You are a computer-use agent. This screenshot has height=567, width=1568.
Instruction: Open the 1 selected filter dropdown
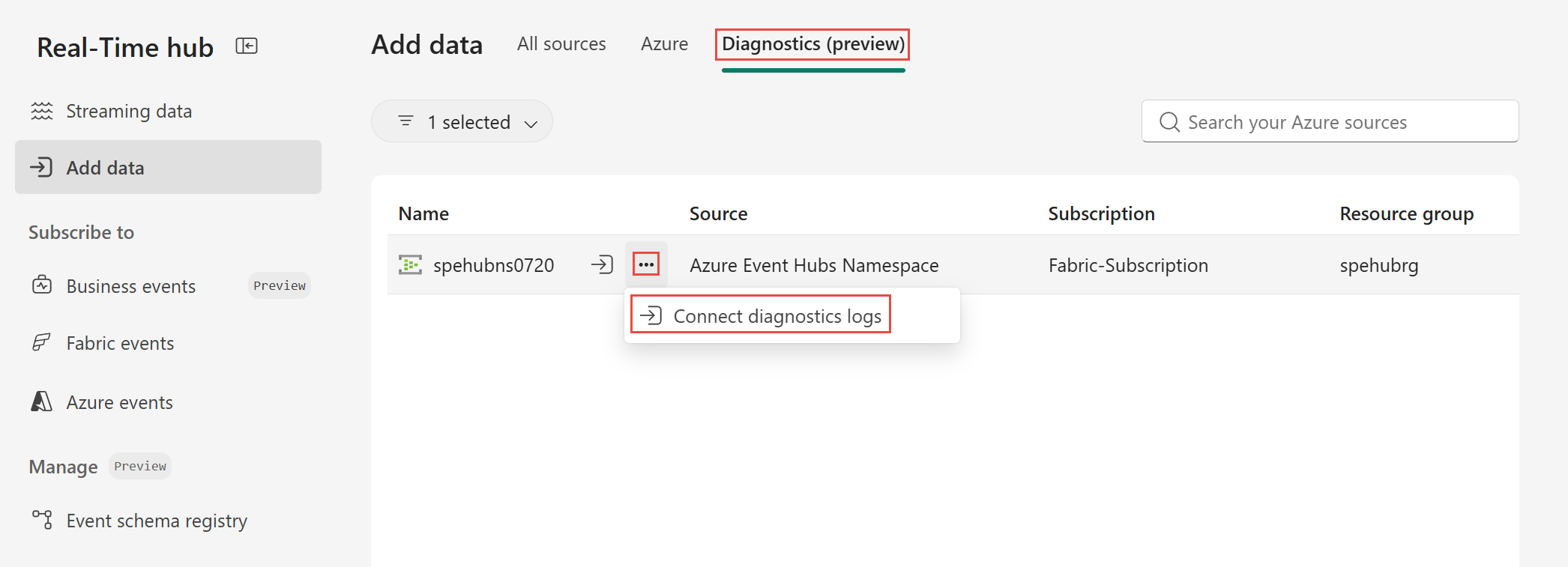click(462, 121)
